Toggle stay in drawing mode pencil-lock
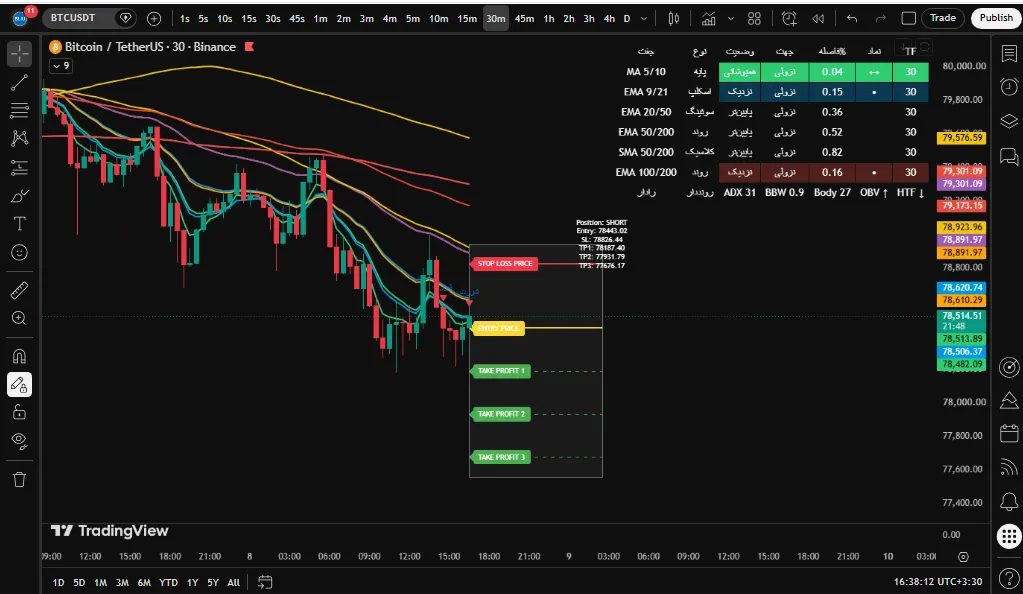 tap(20, 385)
